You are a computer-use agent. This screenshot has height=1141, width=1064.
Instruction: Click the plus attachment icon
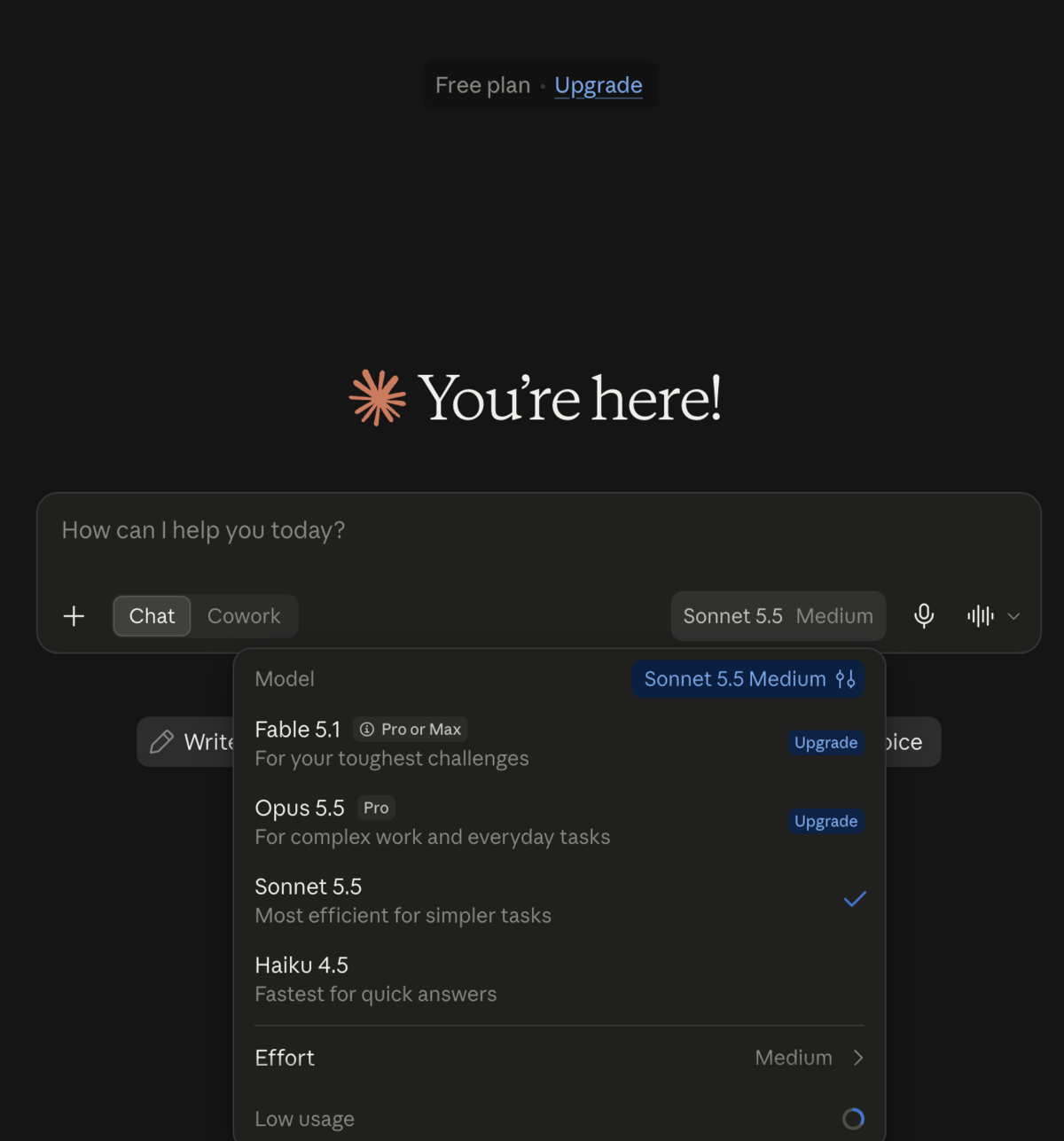[74, 616]
